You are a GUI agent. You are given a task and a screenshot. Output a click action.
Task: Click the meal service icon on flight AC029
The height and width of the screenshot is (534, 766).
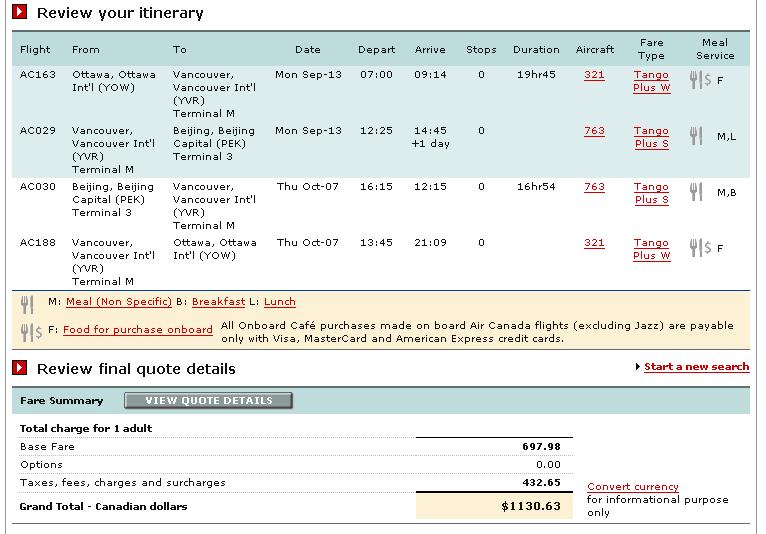click(x=696, y=136)
